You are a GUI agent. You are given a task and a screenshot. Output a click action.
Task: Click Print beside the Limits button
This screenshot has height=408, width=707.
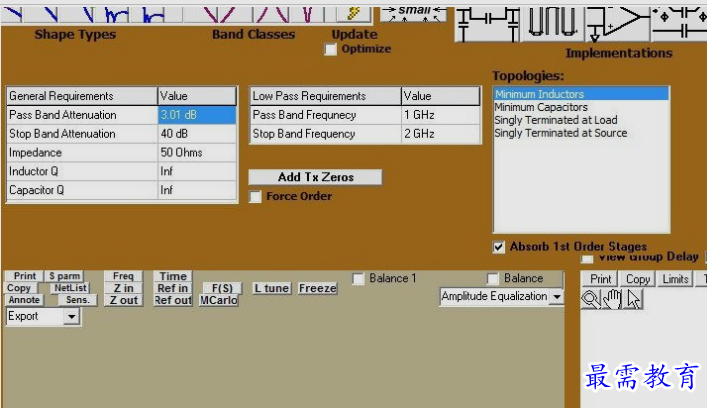coord(601,279)
